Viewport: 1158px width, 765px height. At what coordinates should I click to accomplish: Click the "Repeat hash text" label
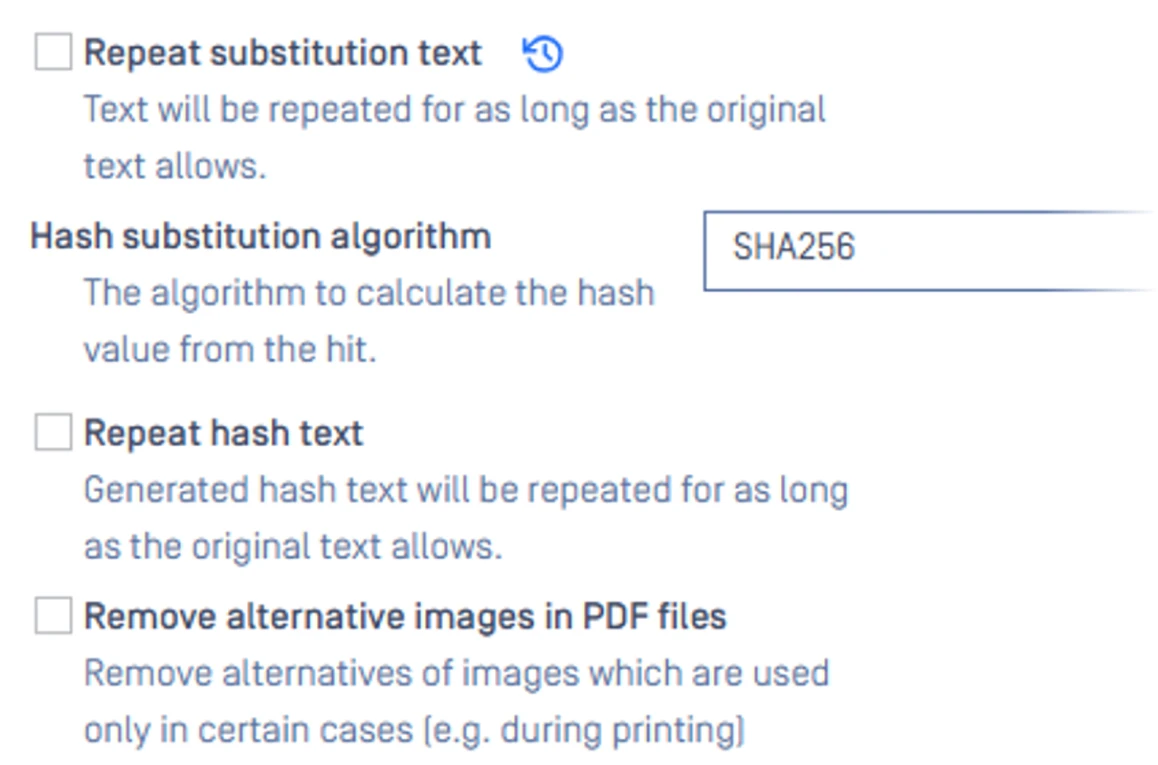click(224, 433)
